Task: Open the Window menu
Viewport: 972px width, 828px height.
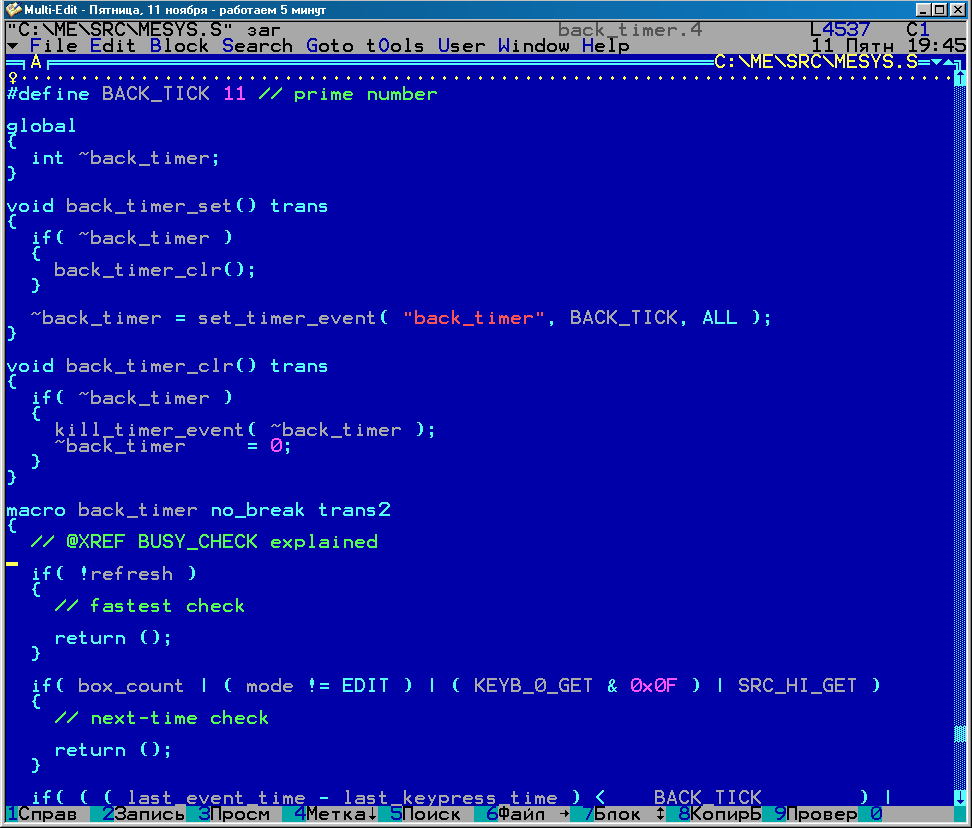Action: 533,46
